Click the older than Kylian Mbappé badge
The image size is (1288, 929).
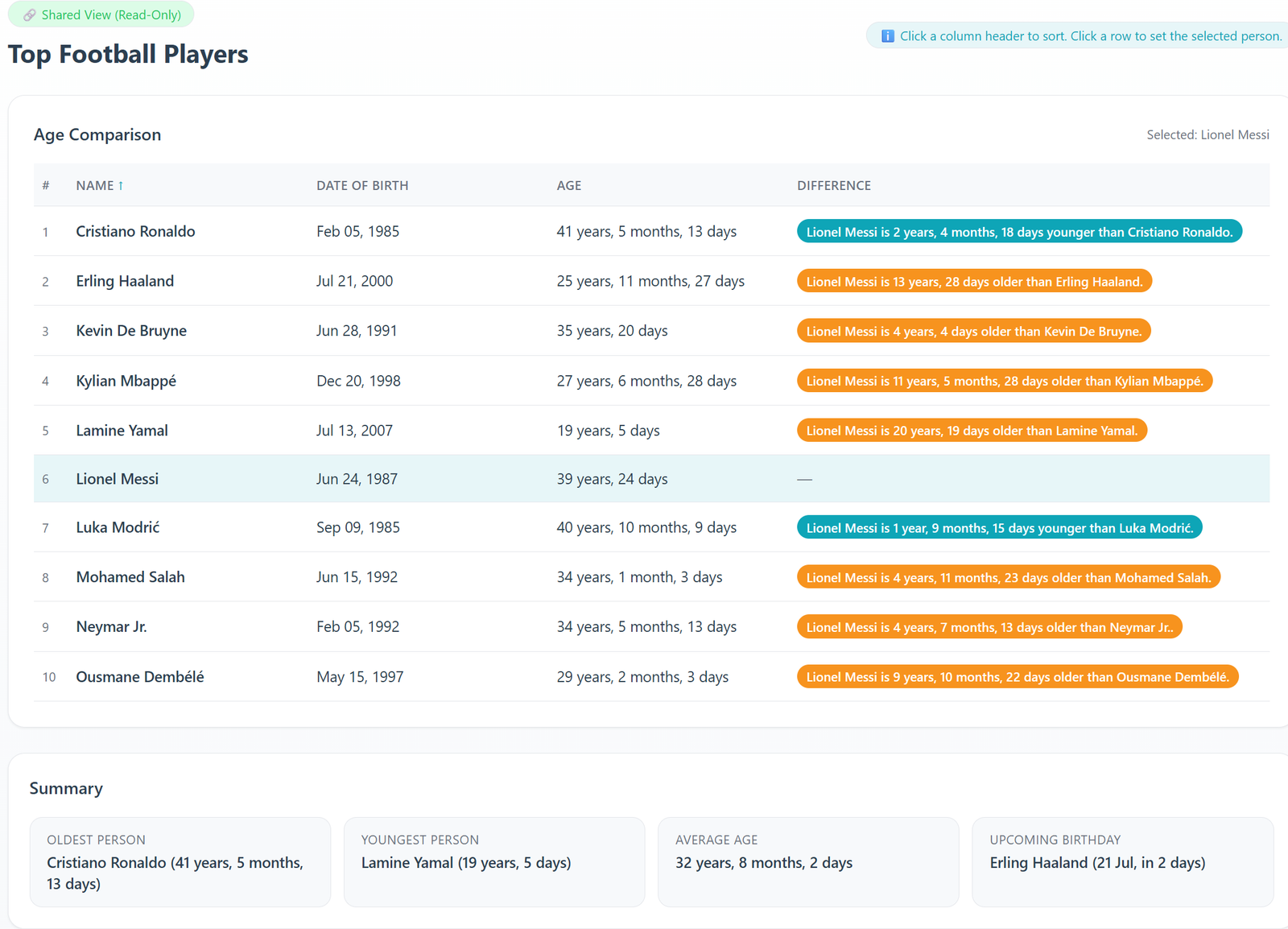tap(1005, 381)
